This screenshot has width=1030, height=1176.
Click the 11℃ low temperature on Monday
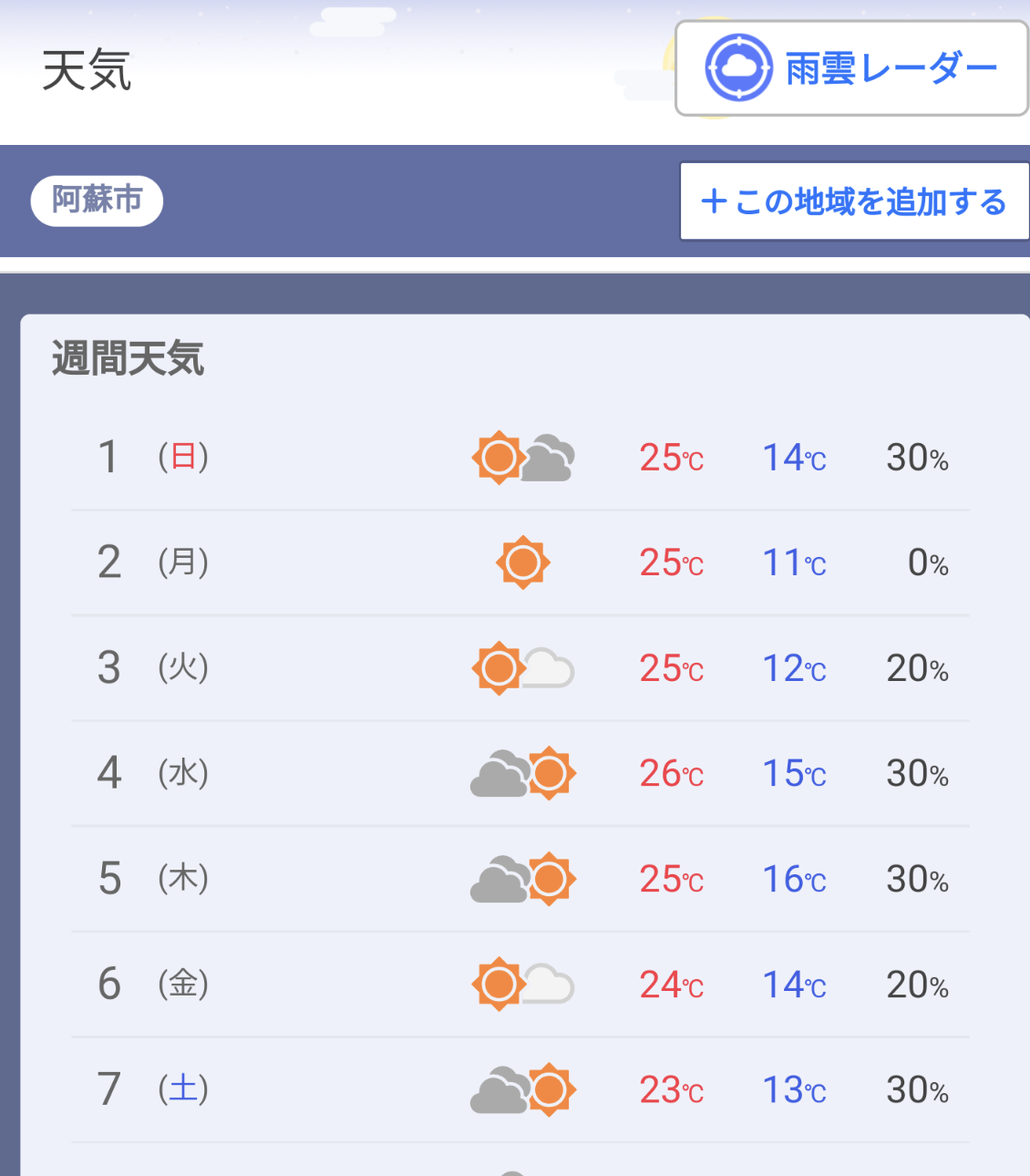coord(795,563)
